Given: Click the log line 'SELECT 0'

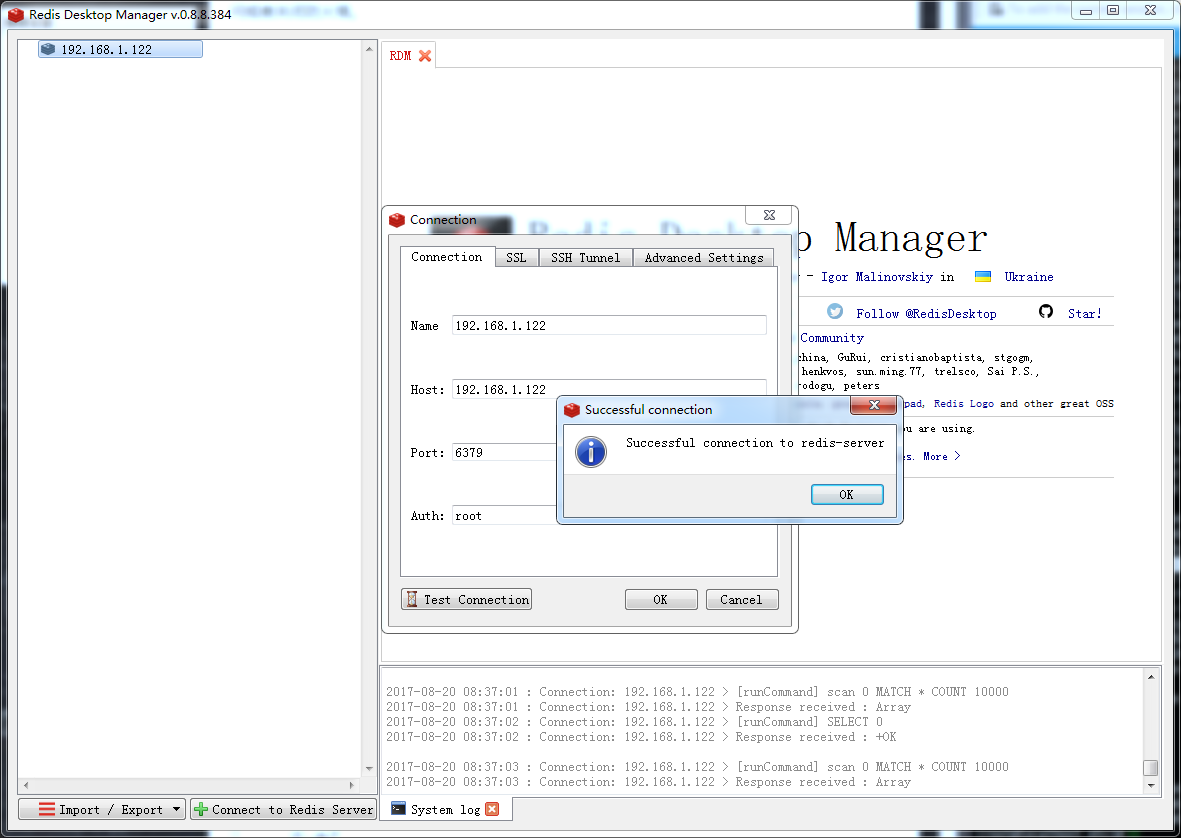Looking at the screenshot, I should tap(634, 722).
